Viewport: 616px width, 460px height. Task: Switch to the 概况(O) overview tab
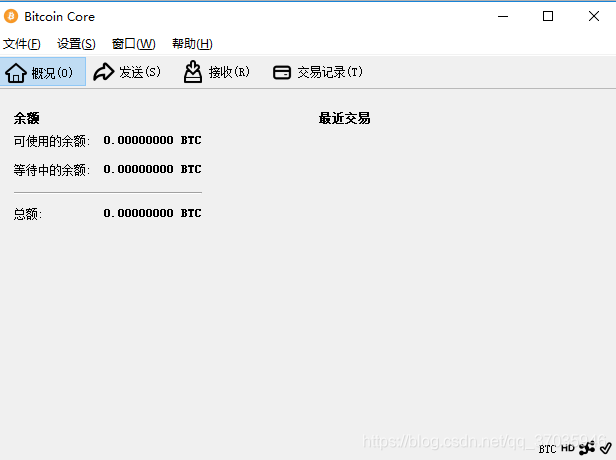click(43, 72)
